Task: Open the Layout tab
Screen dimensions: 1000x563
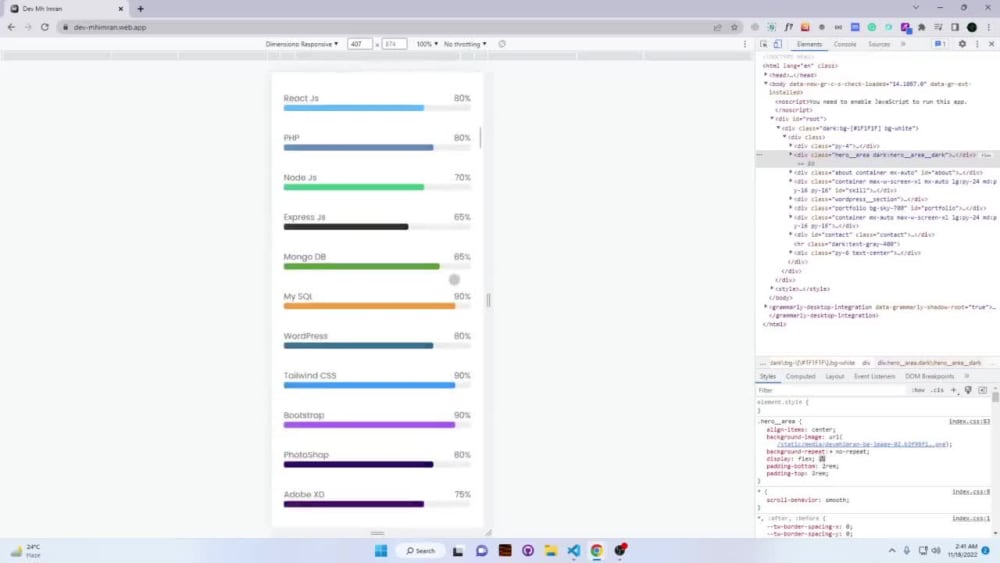Action: point(834,376)
